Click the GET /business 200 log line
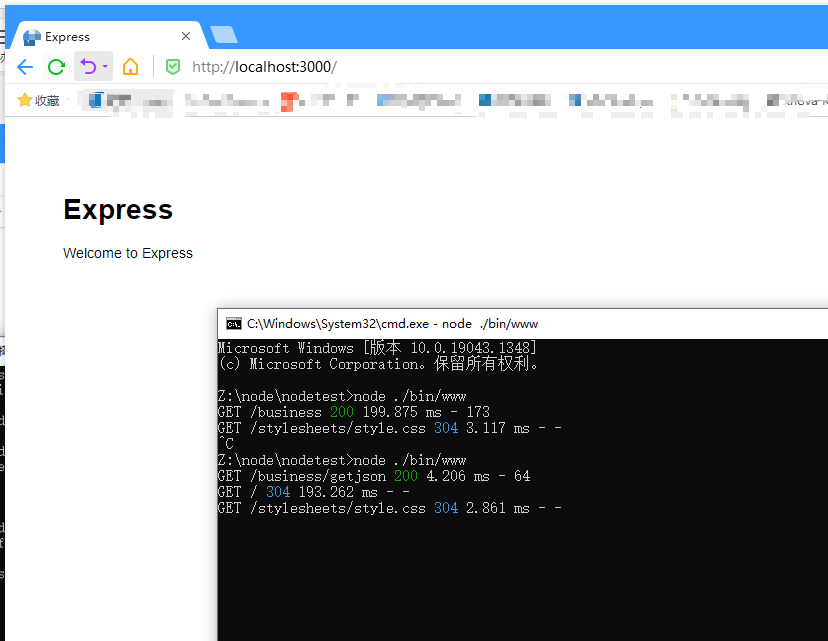The height and width of the screenshot is (641, 828). point(354,412)
